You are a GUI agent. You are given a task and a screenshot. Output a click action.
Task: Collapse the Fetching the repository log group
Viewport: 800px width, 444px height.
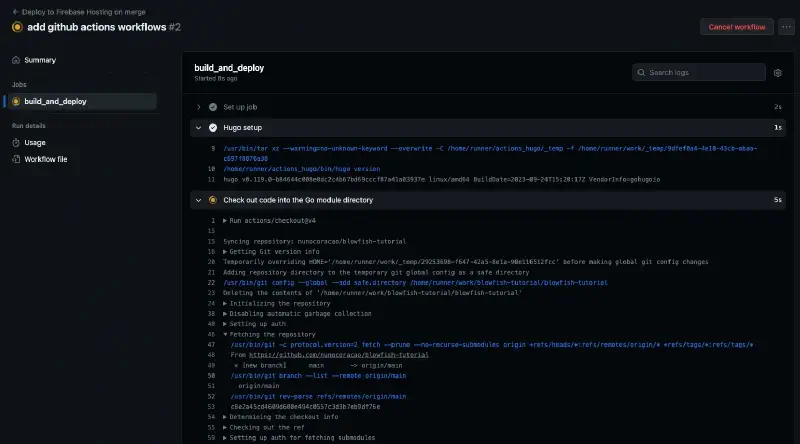226,334
